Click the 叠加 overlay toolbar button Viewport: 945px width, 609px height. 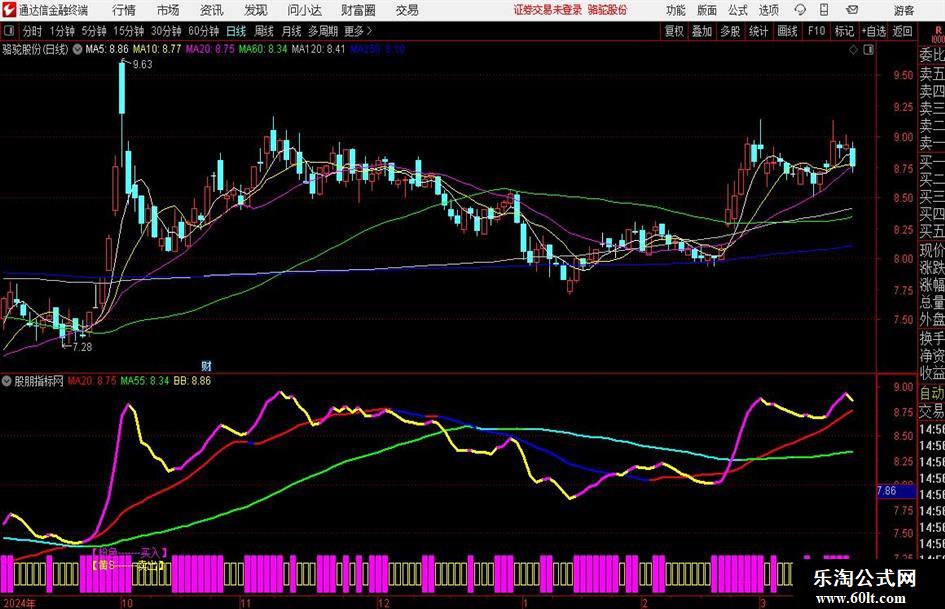[x=702, y=31]
